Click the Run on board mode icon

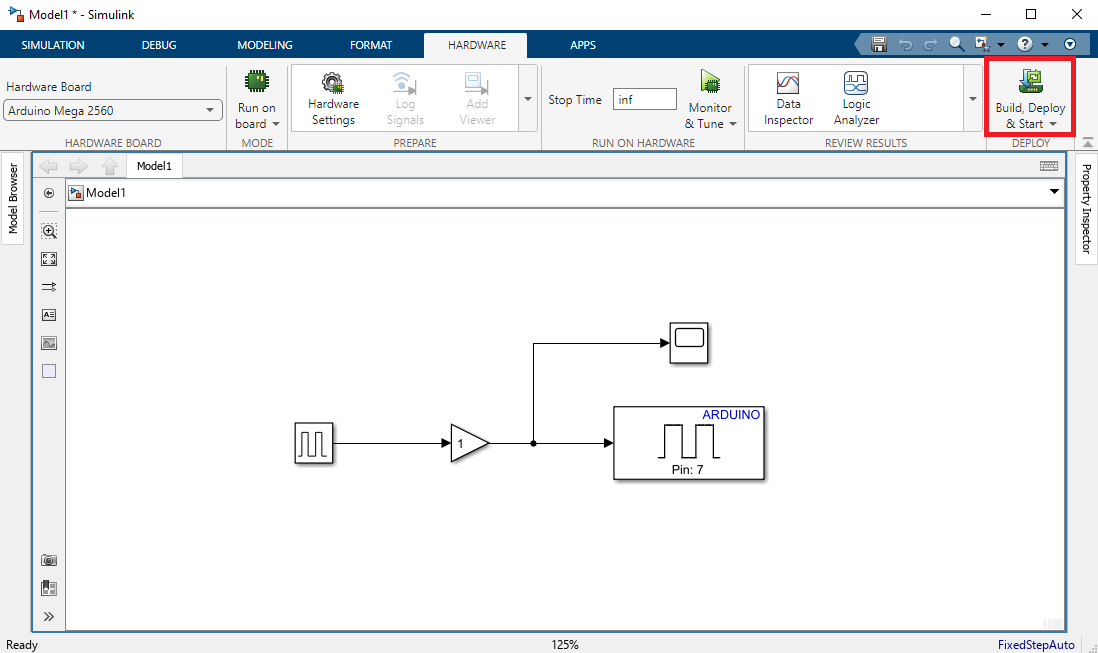[x=256, y=82]
